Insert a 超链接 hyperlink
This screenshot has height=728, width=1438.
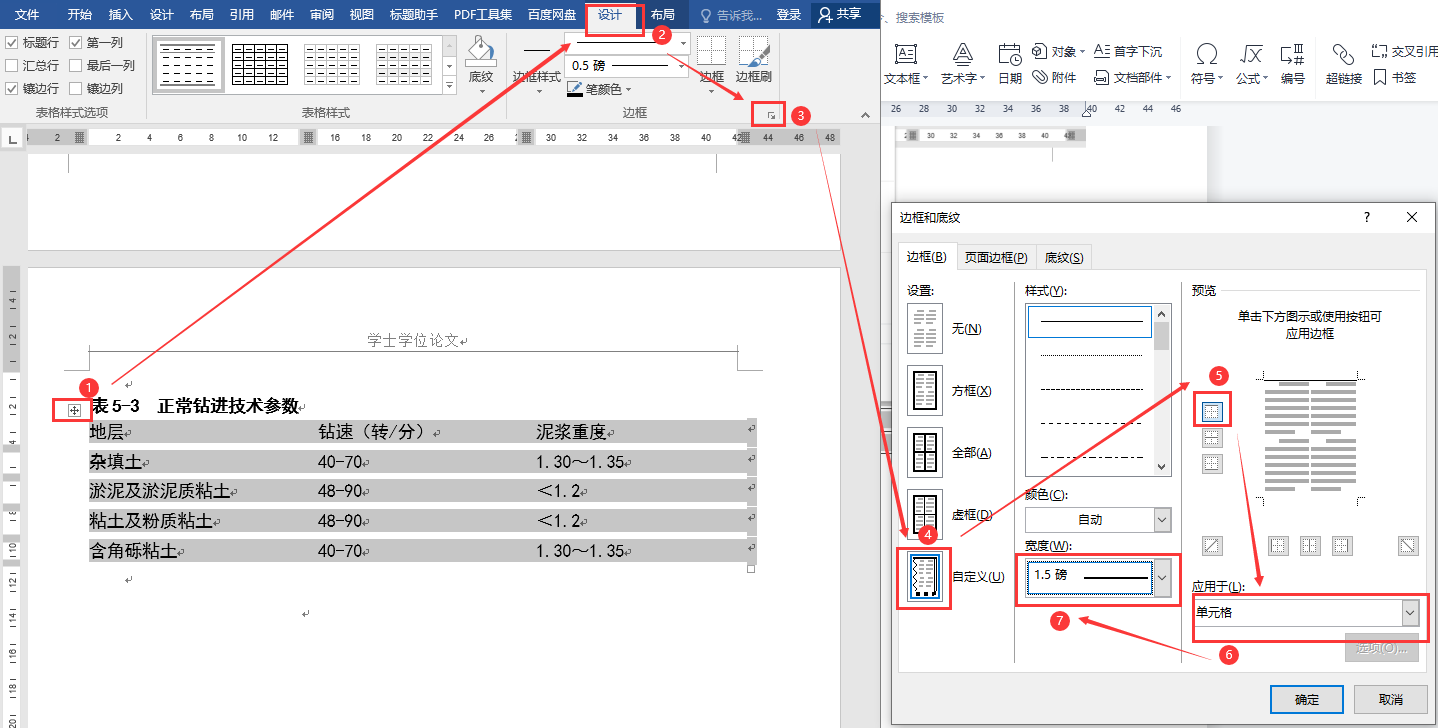click(1343, 60)
